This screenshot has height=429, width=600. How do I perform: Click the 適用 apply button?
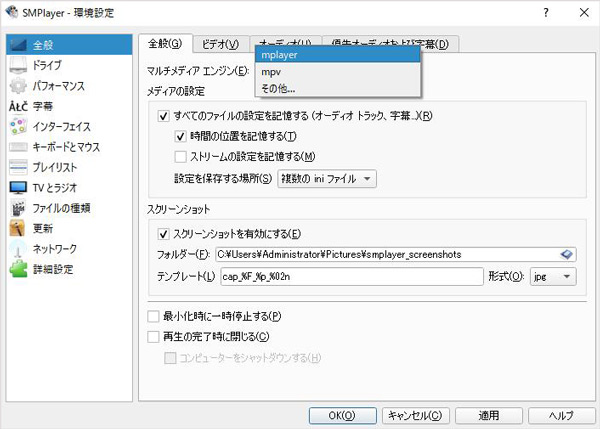coord(489,416)
